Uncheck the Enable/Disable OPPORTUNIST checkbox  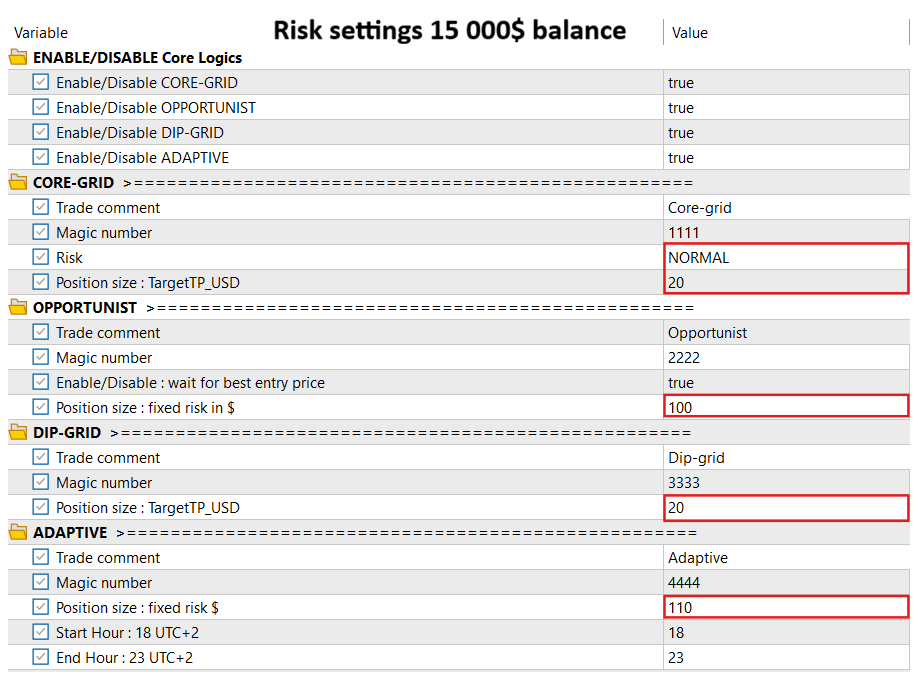[41, 107]
